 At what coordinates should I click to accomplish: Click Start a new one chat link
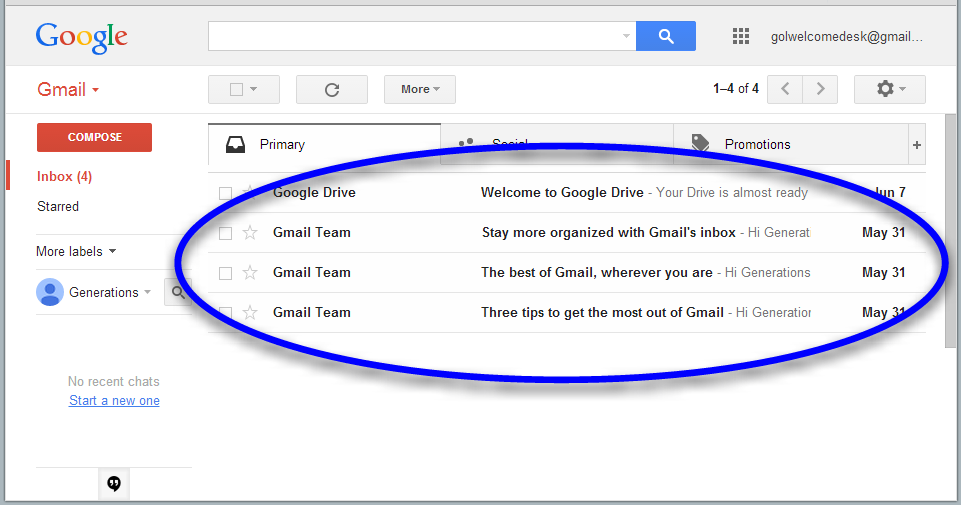click(x=114, y=401)
